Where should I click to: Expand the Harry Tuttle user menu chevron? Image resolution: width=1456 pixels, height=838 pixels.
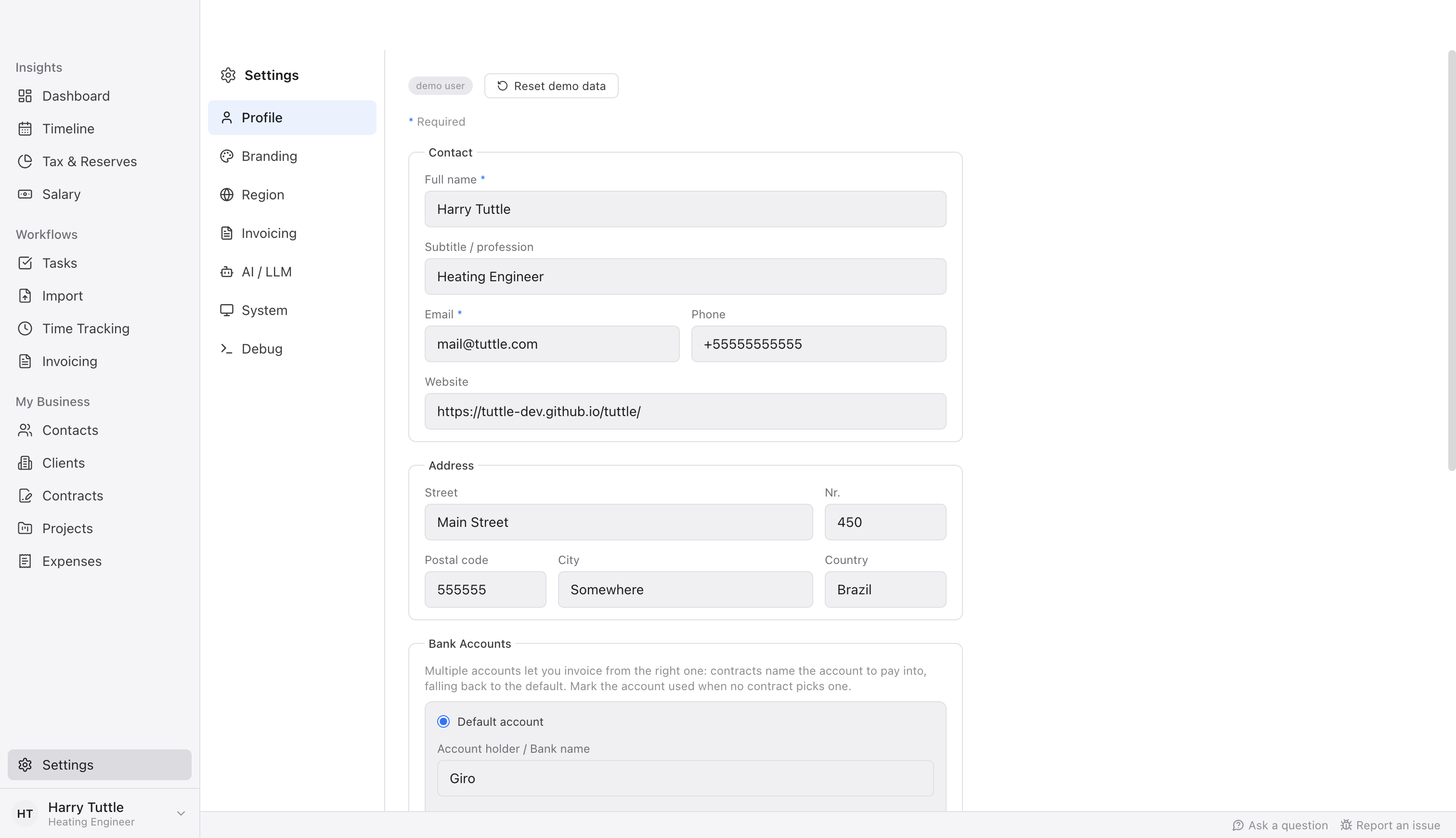181,813
